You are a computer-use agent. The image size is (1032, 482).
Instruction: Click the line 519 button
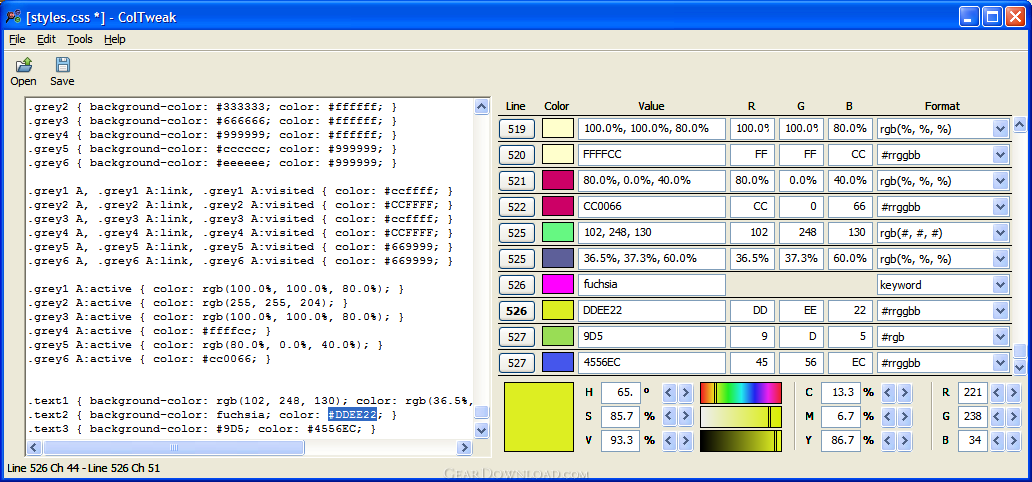[516, 129]
